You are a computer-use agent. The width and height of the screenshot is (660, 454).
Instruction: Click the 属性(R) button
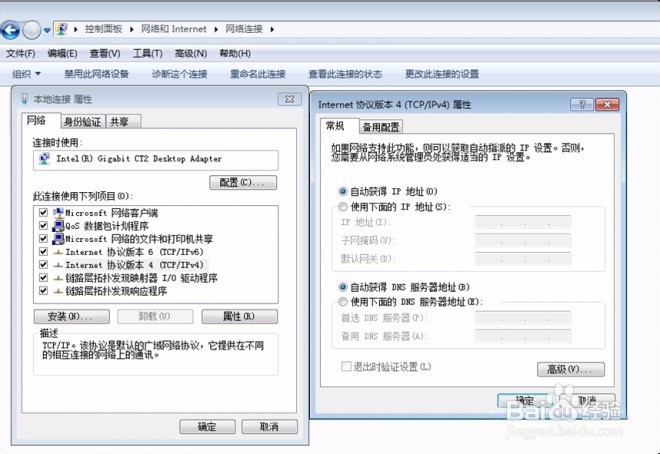click(240, 316)
